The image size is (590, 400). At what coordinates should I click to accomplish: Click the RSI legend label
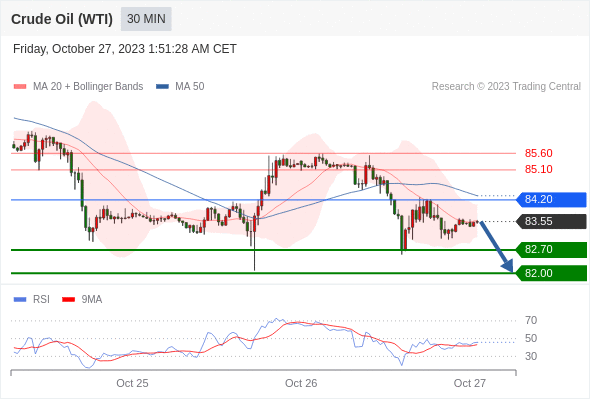(x=41, y=300)
